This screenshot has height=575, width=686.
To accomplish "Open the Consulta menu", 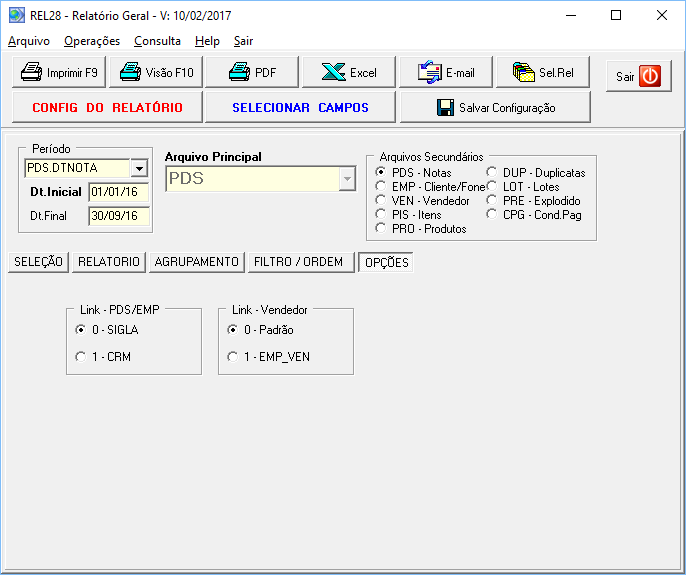I will click(x=158, y=41).
